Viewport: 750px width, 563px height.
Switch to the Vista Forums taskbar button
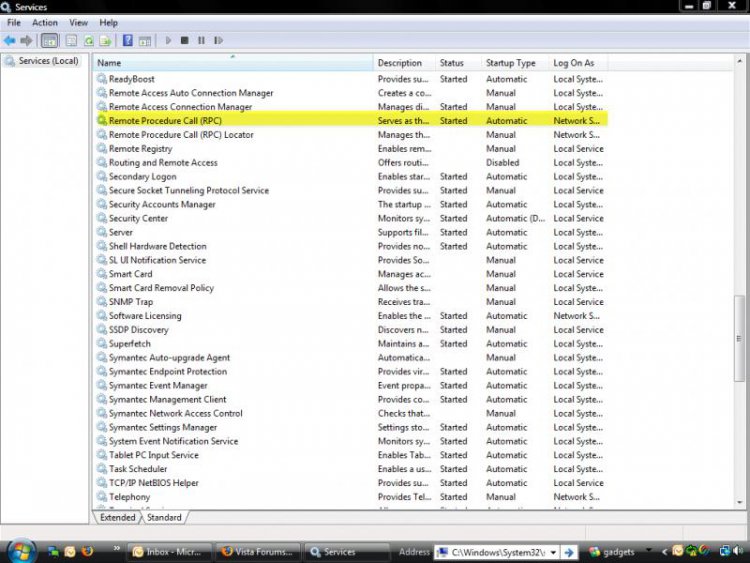click(x=258, y=552)
